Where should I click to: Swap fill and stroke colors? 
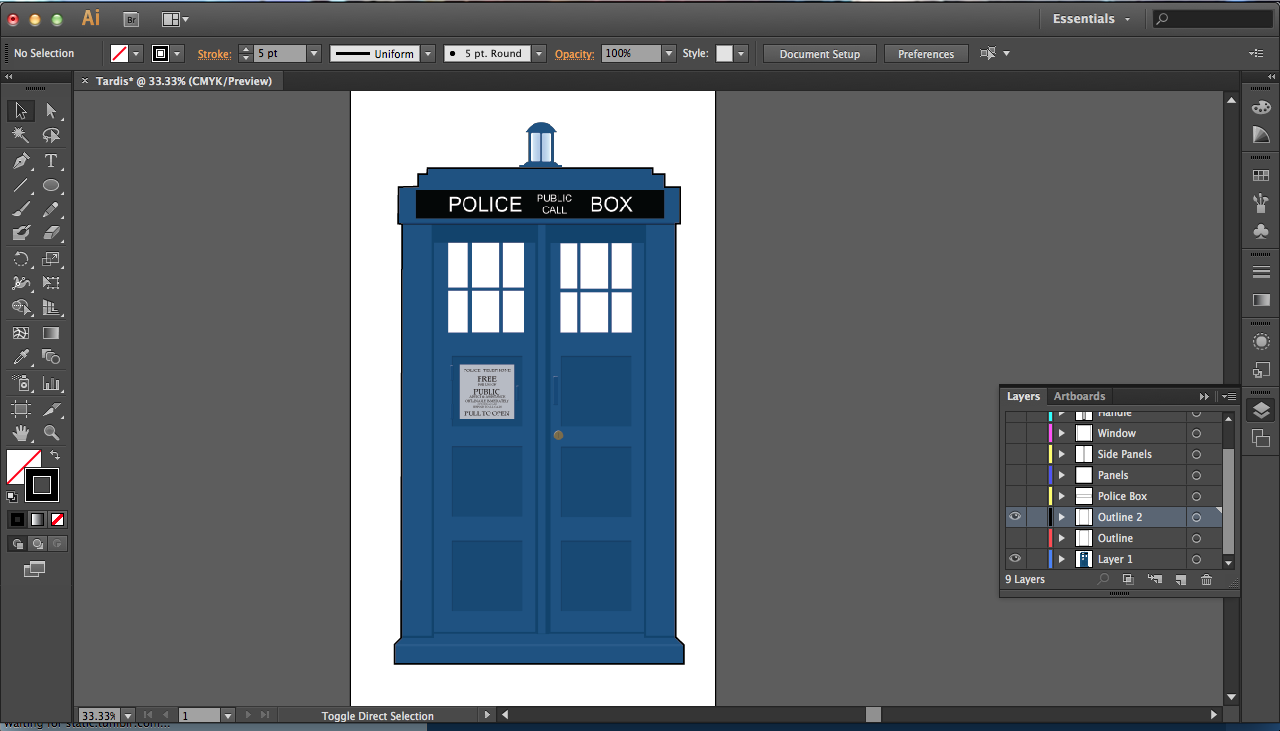coord(55,455)
